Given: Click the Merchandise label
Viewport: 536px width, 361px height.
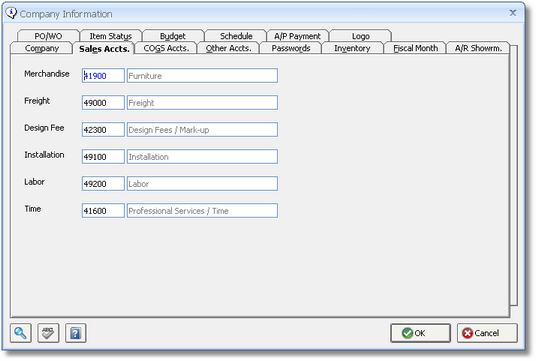Looking at the screenshot, I should [x=46, y=74].
